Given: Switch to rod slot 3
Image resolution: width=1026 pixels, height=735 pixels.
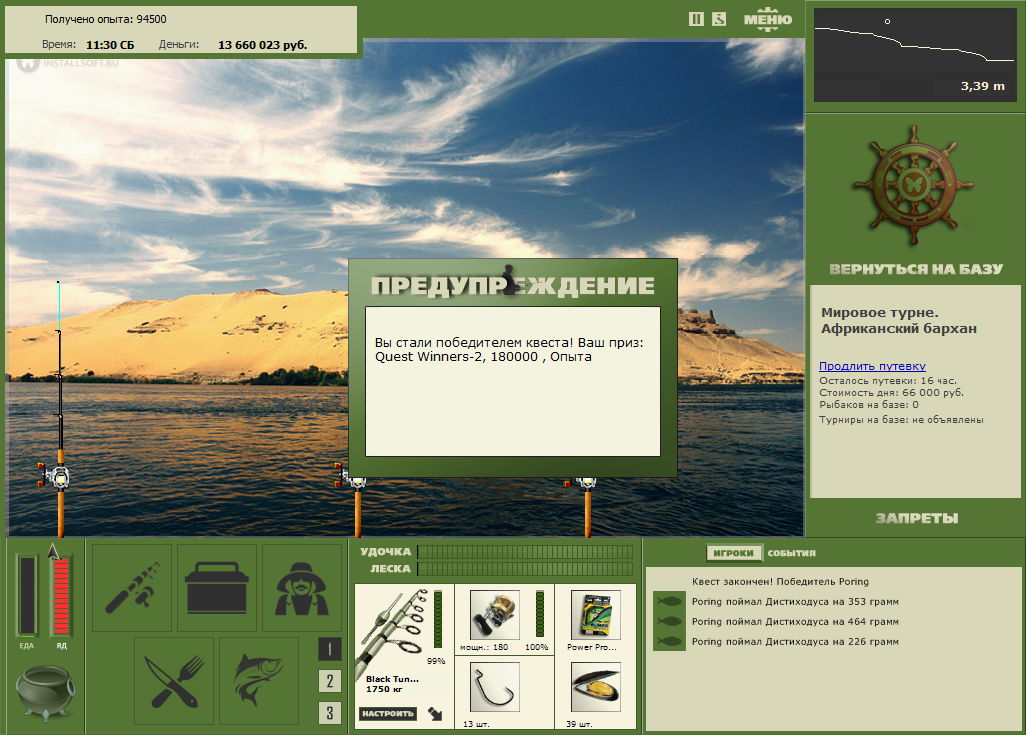Looking at the screenshot, I should (330, 713).
